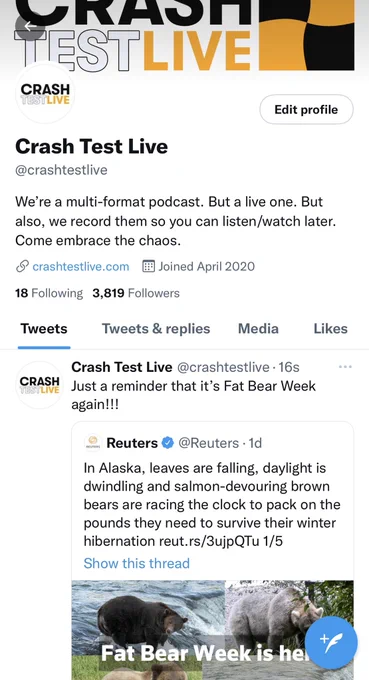Tap the Reuters verified badge
Viewport: 369px width, 680px height.
click(x=168, y=443)
